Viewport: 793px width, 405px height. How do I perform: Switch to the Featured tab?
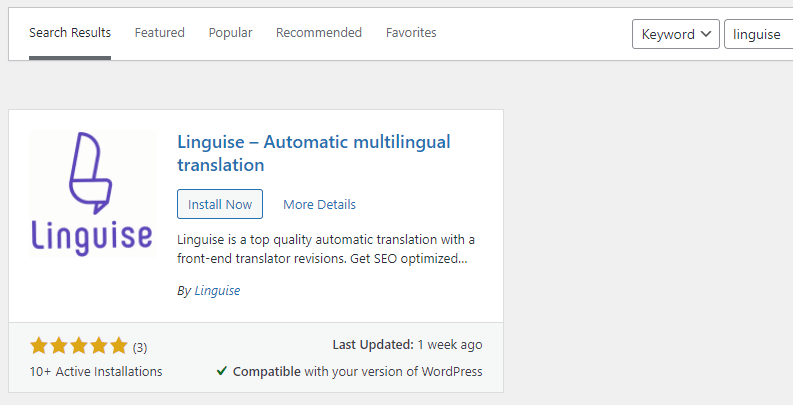[x=159, y=33]
